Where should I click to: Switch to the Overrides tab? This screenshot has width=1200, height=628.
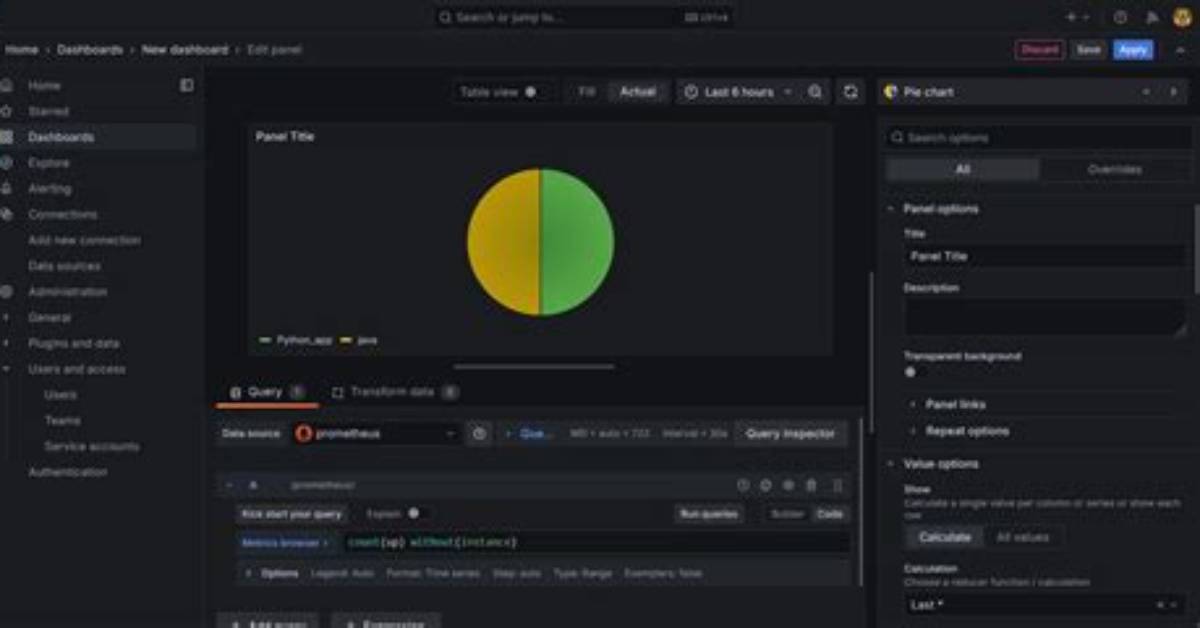coord(1114,170)
